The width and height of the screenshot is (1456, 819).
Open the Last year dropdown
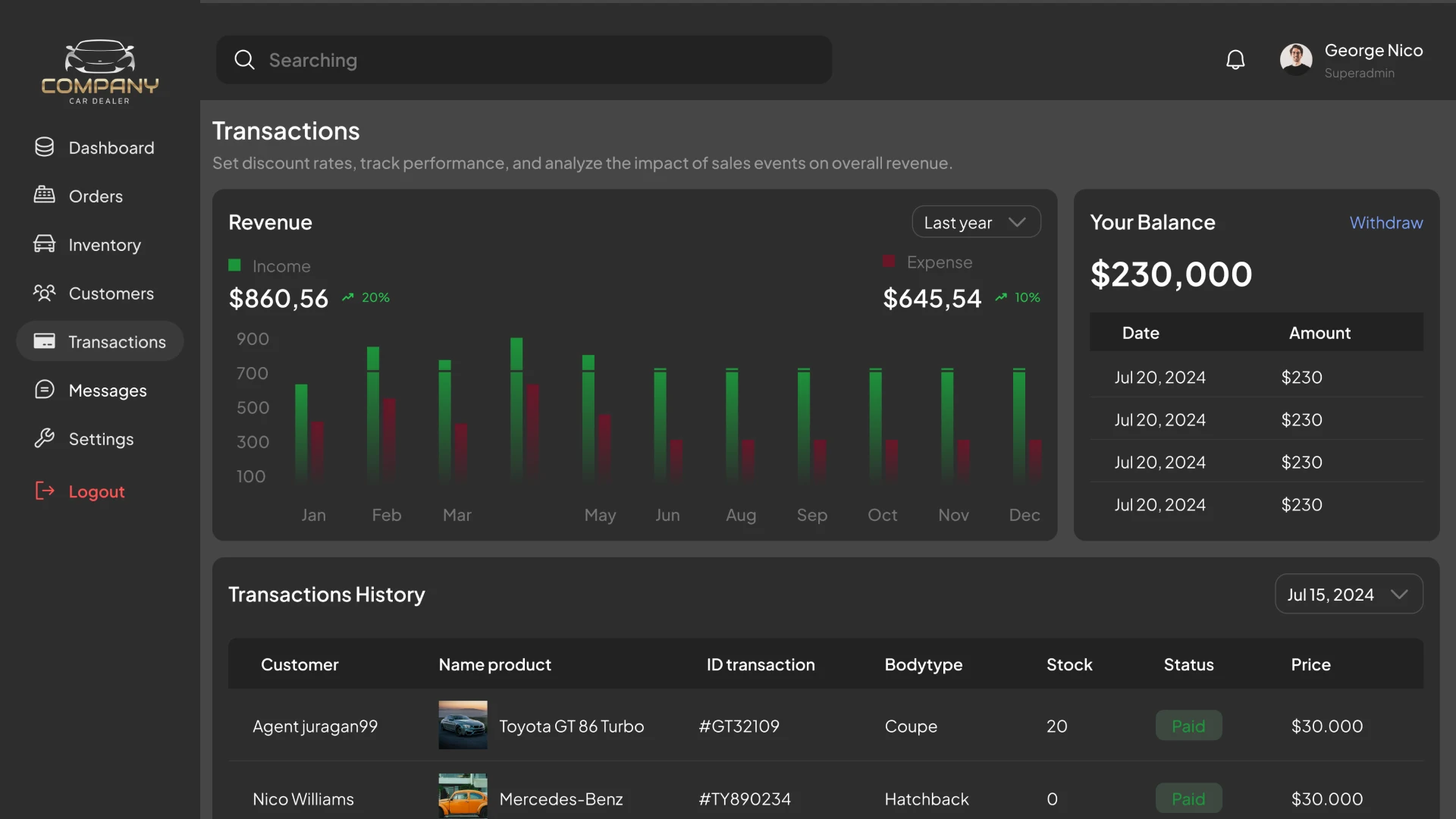(976, 222)
